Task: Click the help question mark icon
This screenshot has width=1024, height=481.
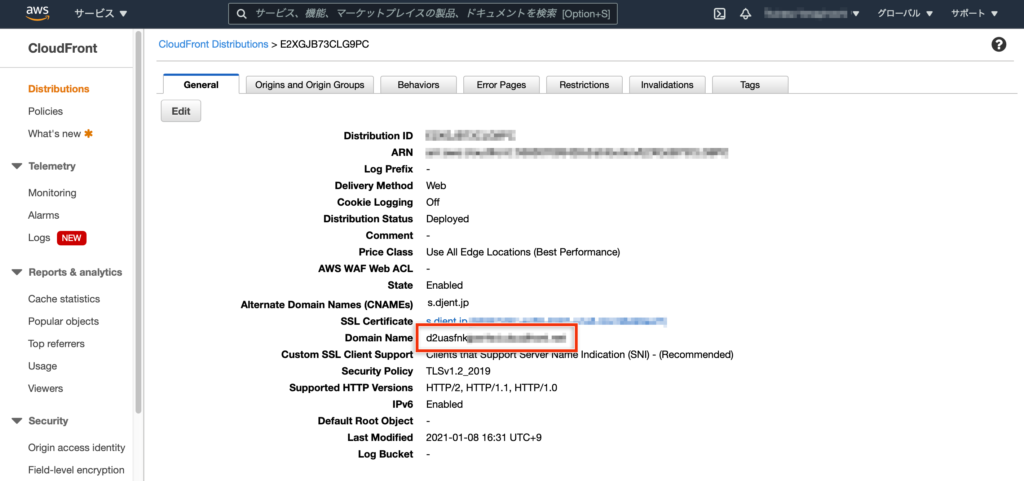Action: [x=999, y=45]
